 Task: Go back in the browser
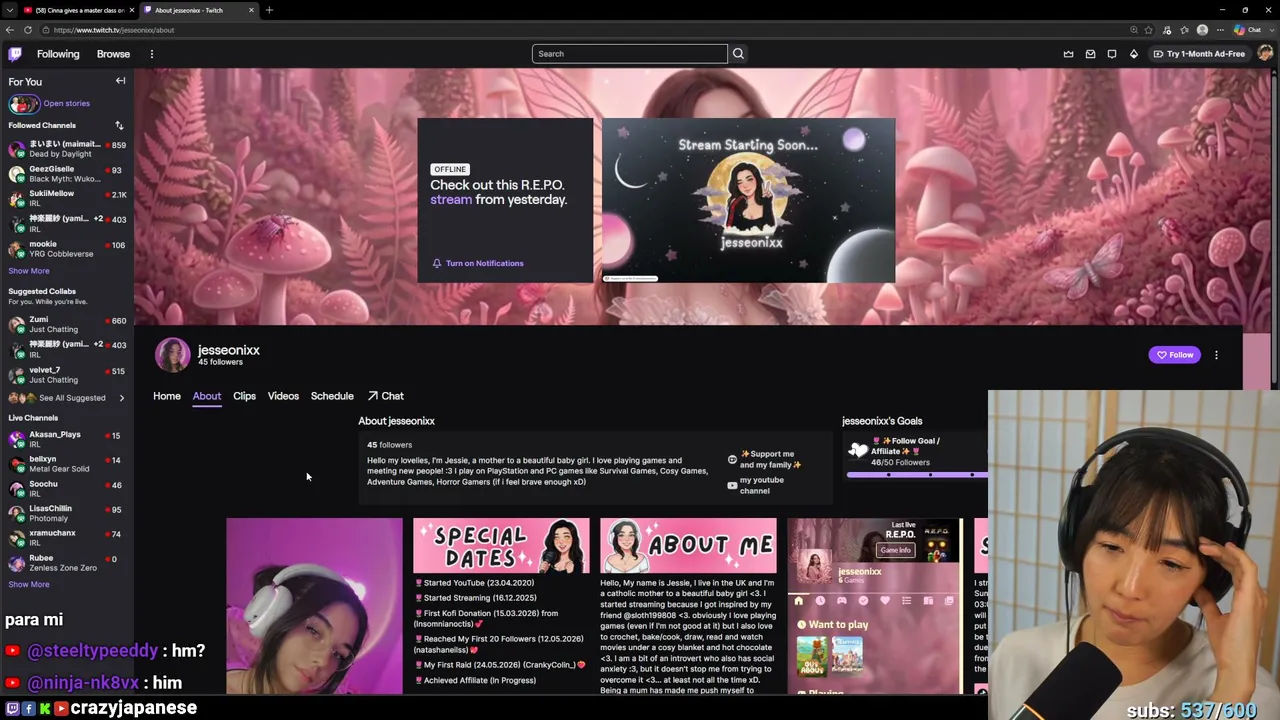coord(10,30)
